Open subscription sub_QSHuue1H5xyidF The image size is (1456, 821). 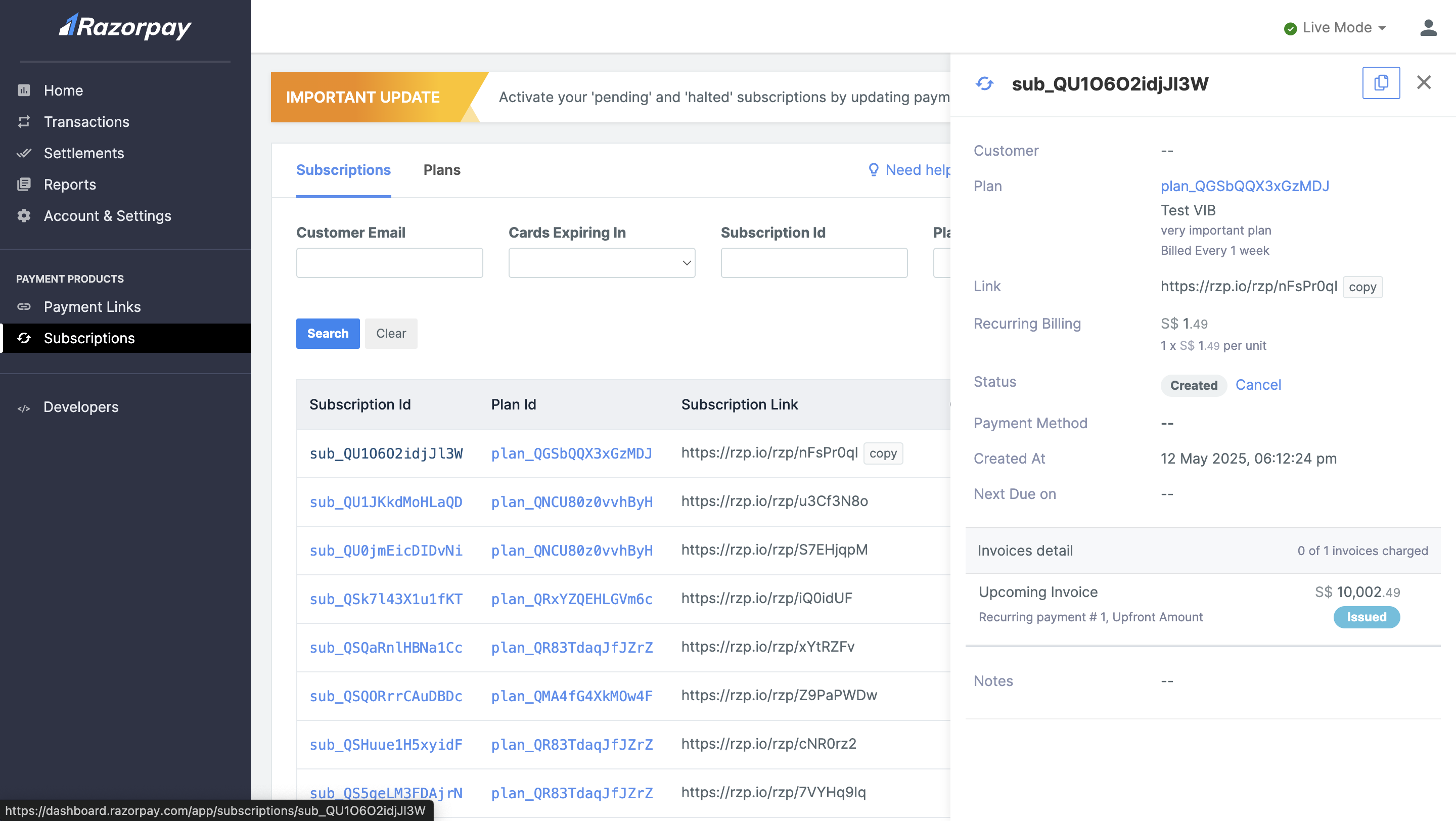coord(386,745)
